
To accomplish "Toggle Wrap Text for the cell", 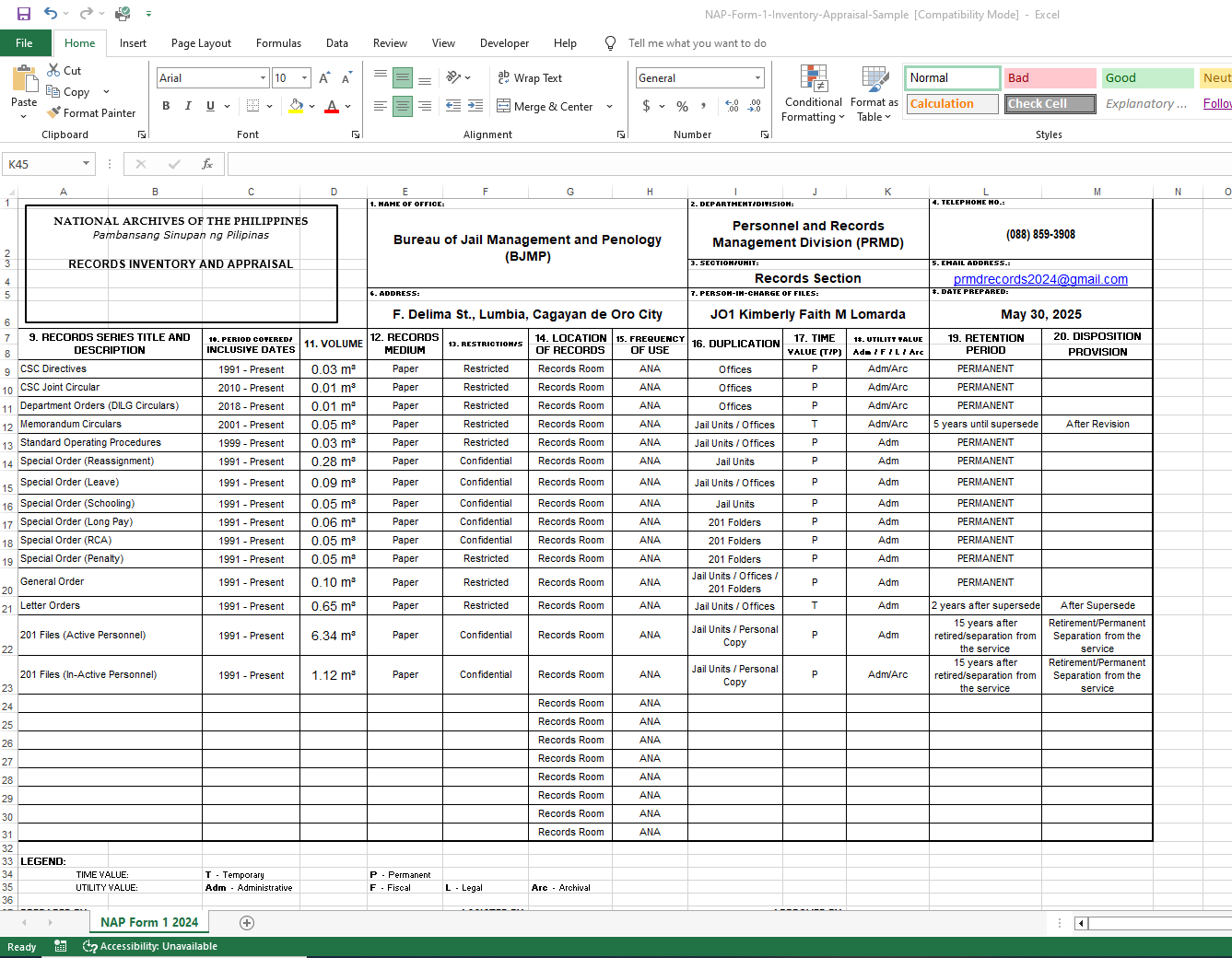I will pos(530,78).
